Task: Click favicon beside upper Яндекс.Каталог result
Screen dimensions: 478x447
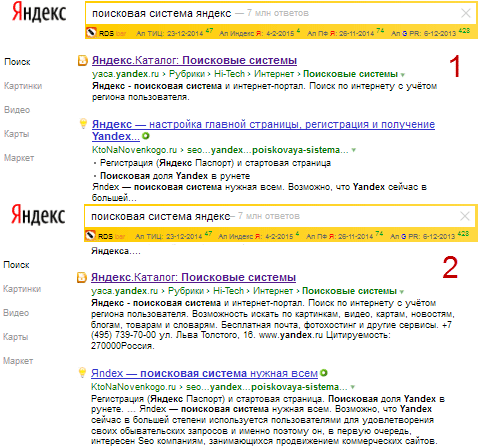Action: coord(83,61)
